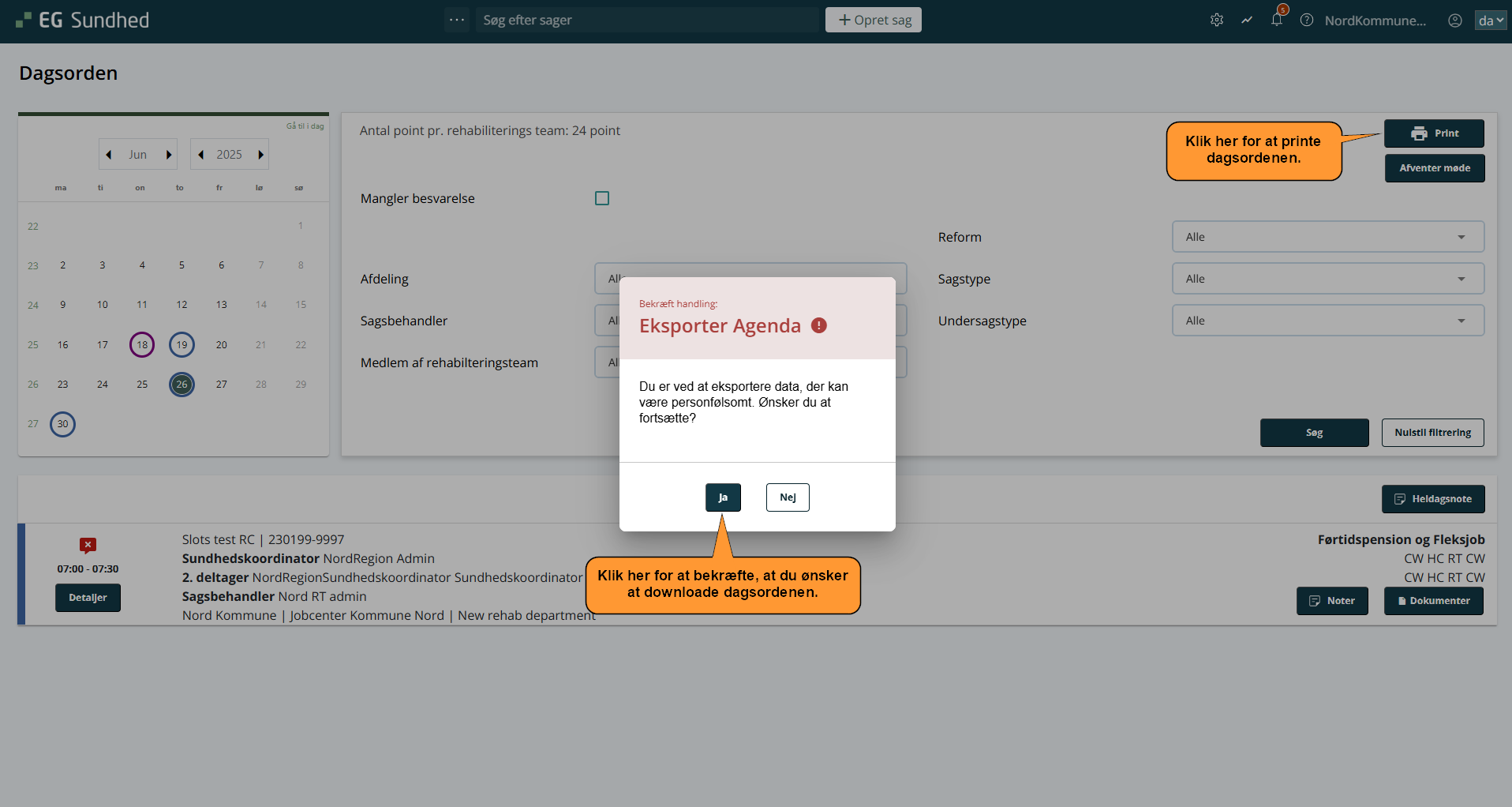Open the notifications bell
Viewport: 1512px width, 807px height.
coord(1277,20)
